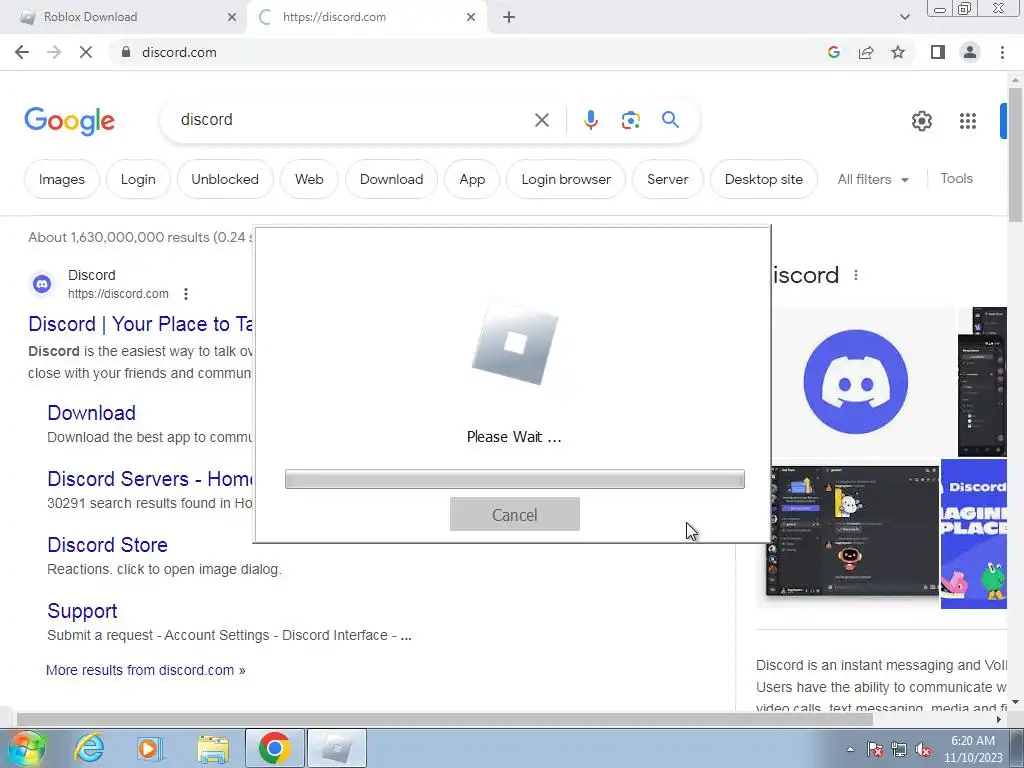
Task: Open the Discord Support sitelink
Action: click(x=82, y=611)
